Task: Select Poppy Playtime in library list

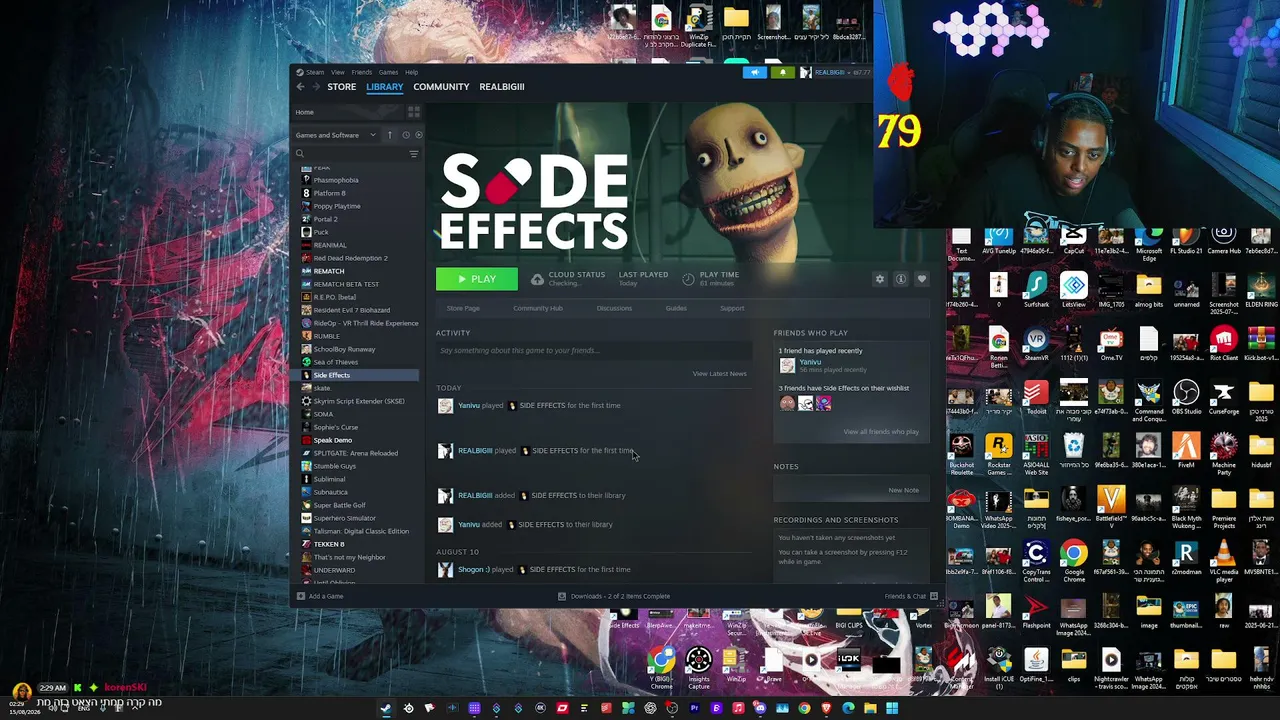Action: [336, 206]
